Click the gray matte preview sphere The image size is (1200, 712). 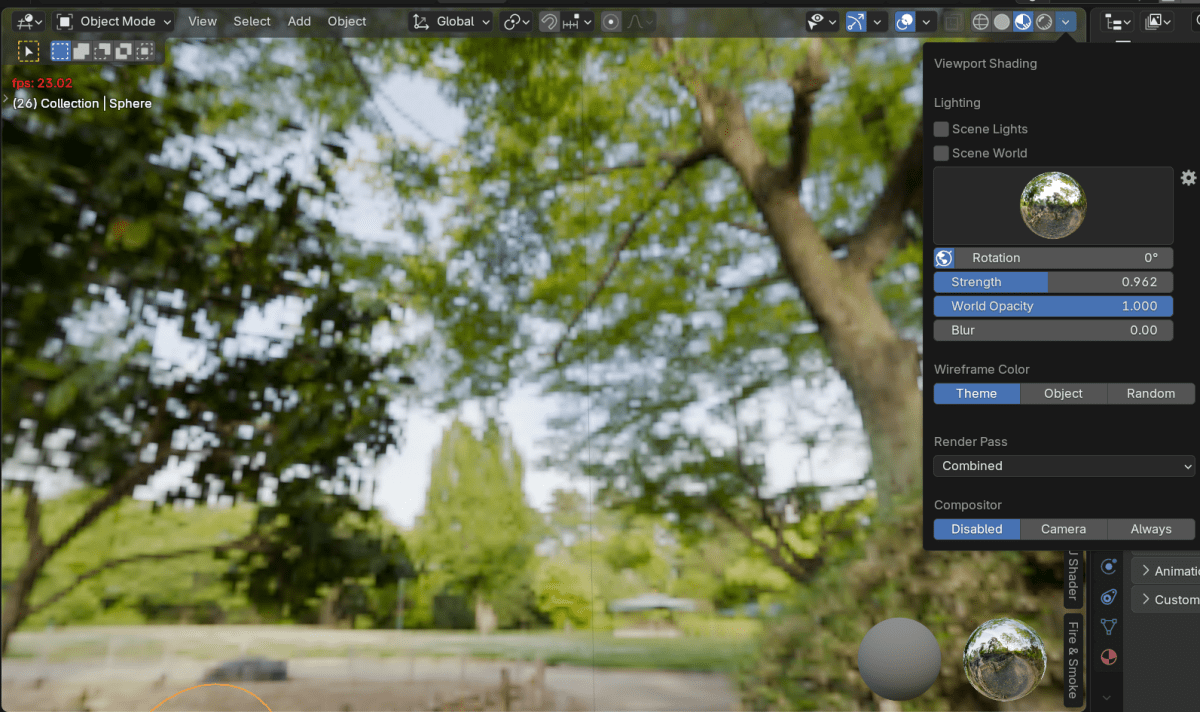click(x=899, y=658)
